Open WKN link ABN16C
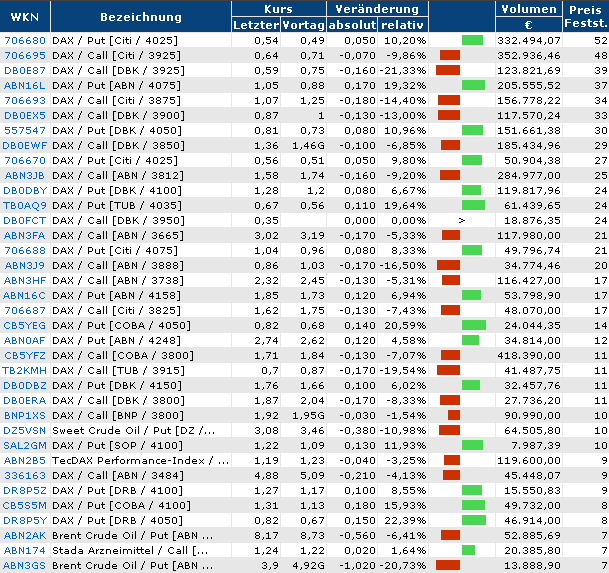 [25, 296]
